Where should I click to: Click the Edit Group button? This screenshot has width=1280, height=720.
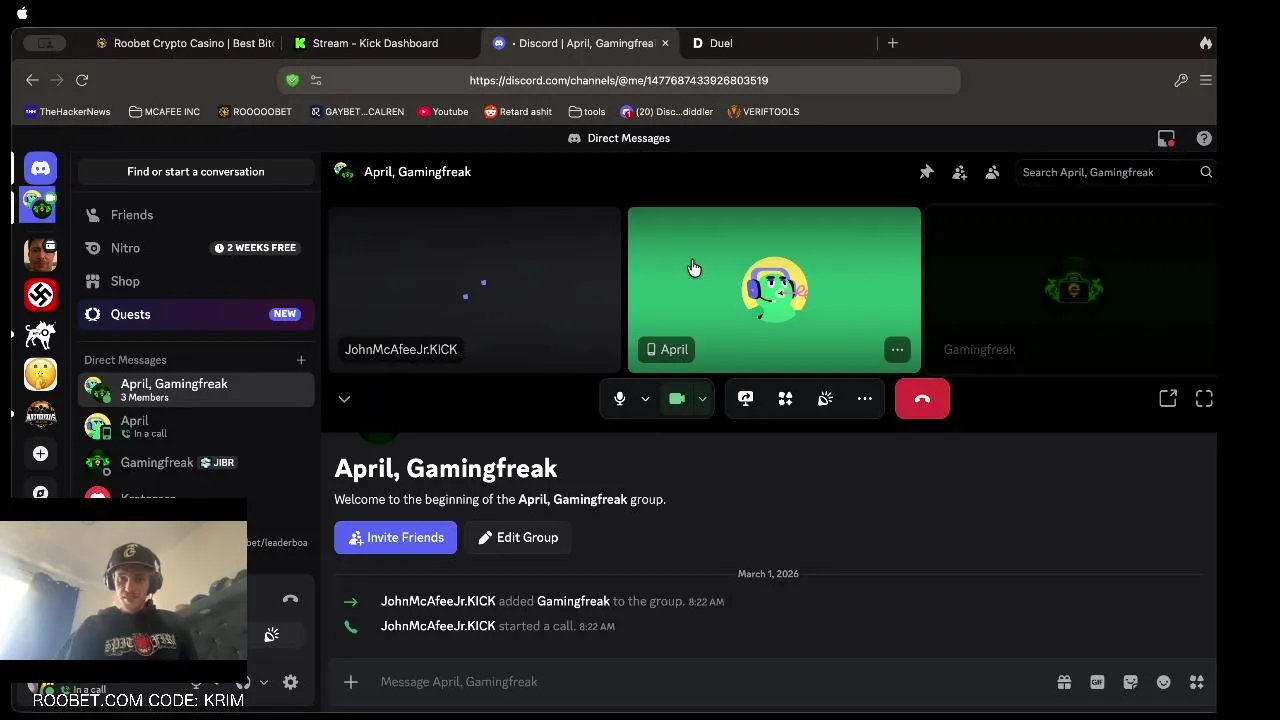coord(518,538)
